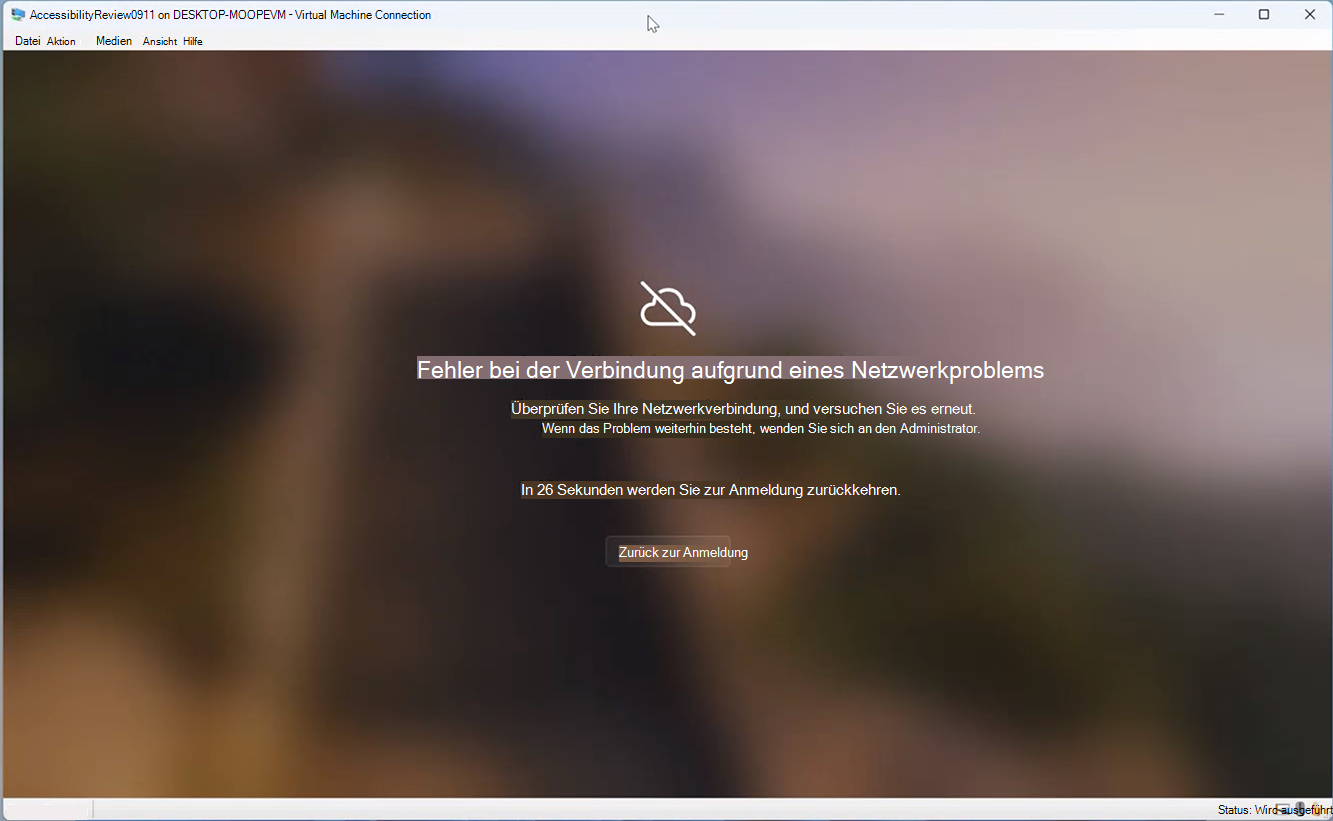Click the heading Fehler bei der Verbindung aufgrund eines Netzwerkproblems

coord(730,370)
